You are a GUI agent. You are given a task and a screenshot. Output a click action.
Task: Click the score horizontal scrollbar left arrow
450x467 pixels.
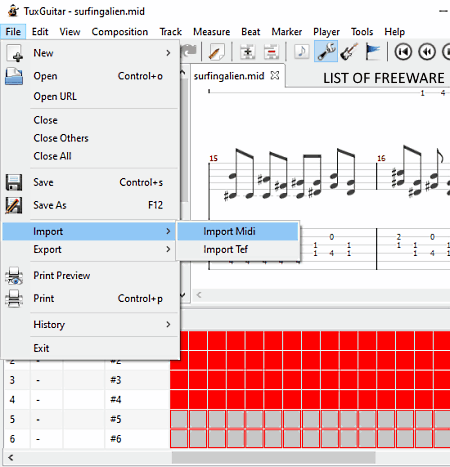coord(199,295)
